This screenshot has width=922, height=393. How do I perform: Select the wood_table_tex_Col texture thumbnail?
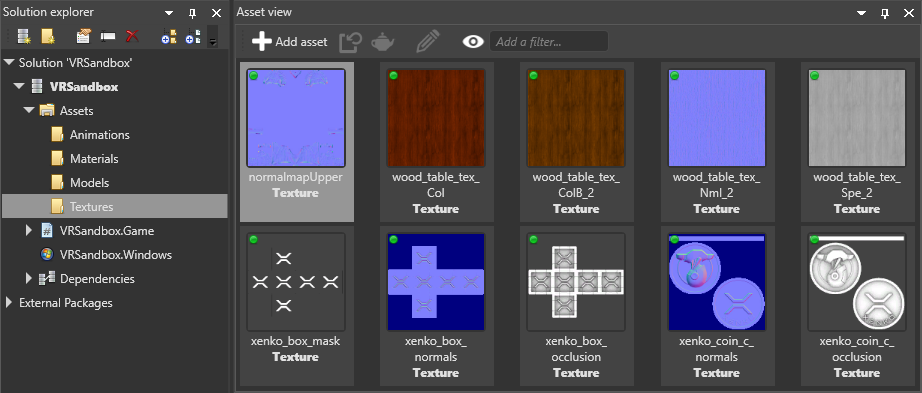coord(436,118)
